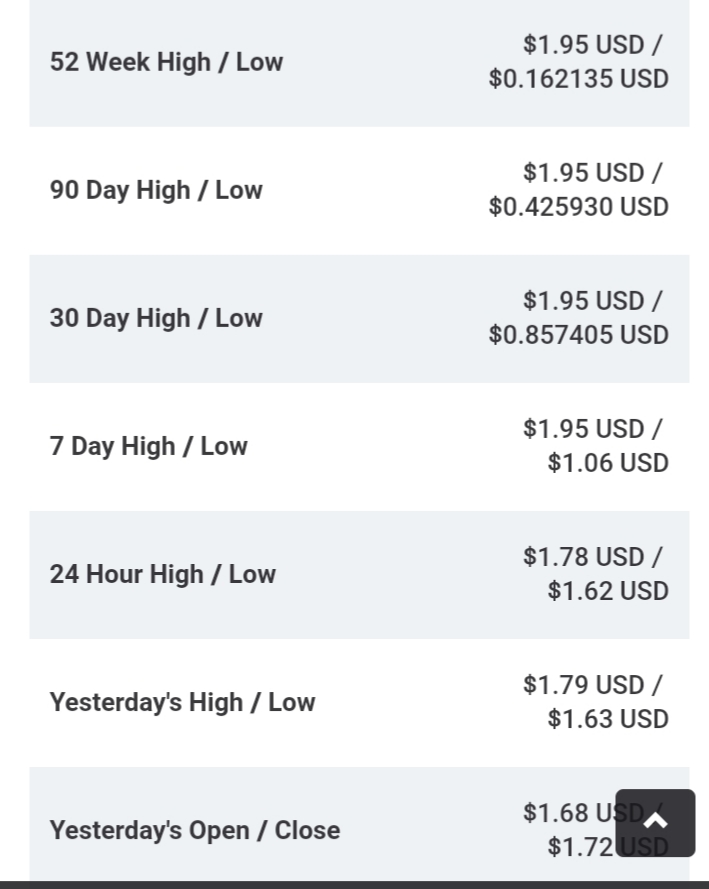Select the 30 day low $0.857405 USD value
The height and width of the screenshot is (889, 709).
click(578, 335)
